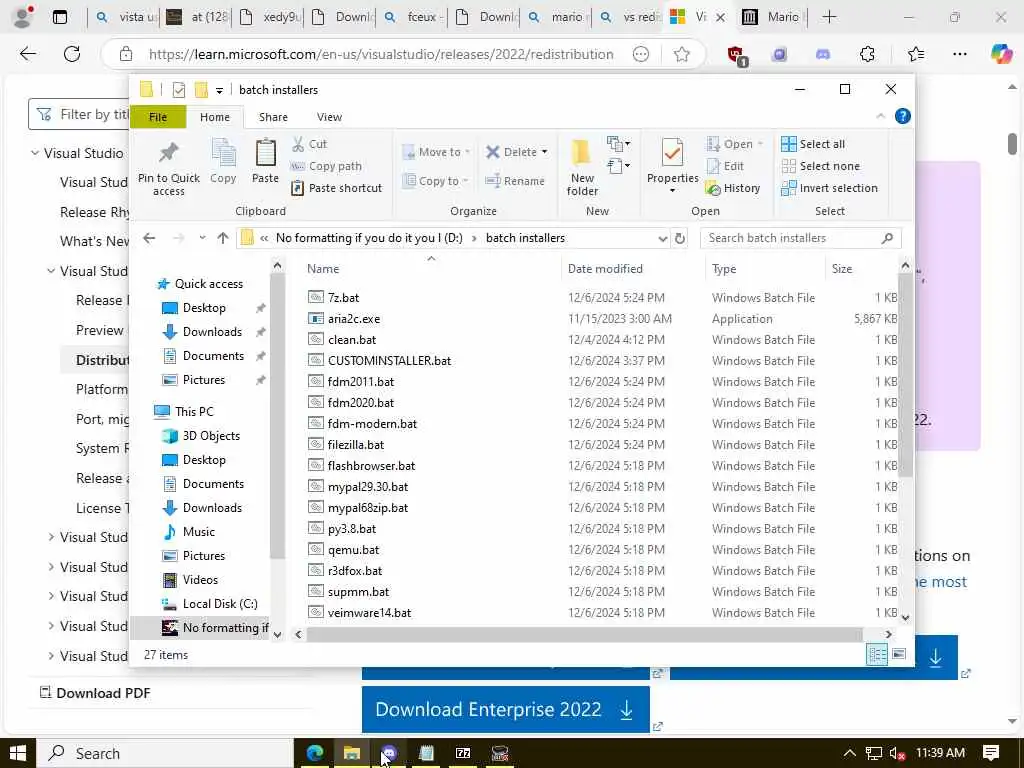
Task: Open 7-Zip from the taskbar
Action: pos(463,753)
